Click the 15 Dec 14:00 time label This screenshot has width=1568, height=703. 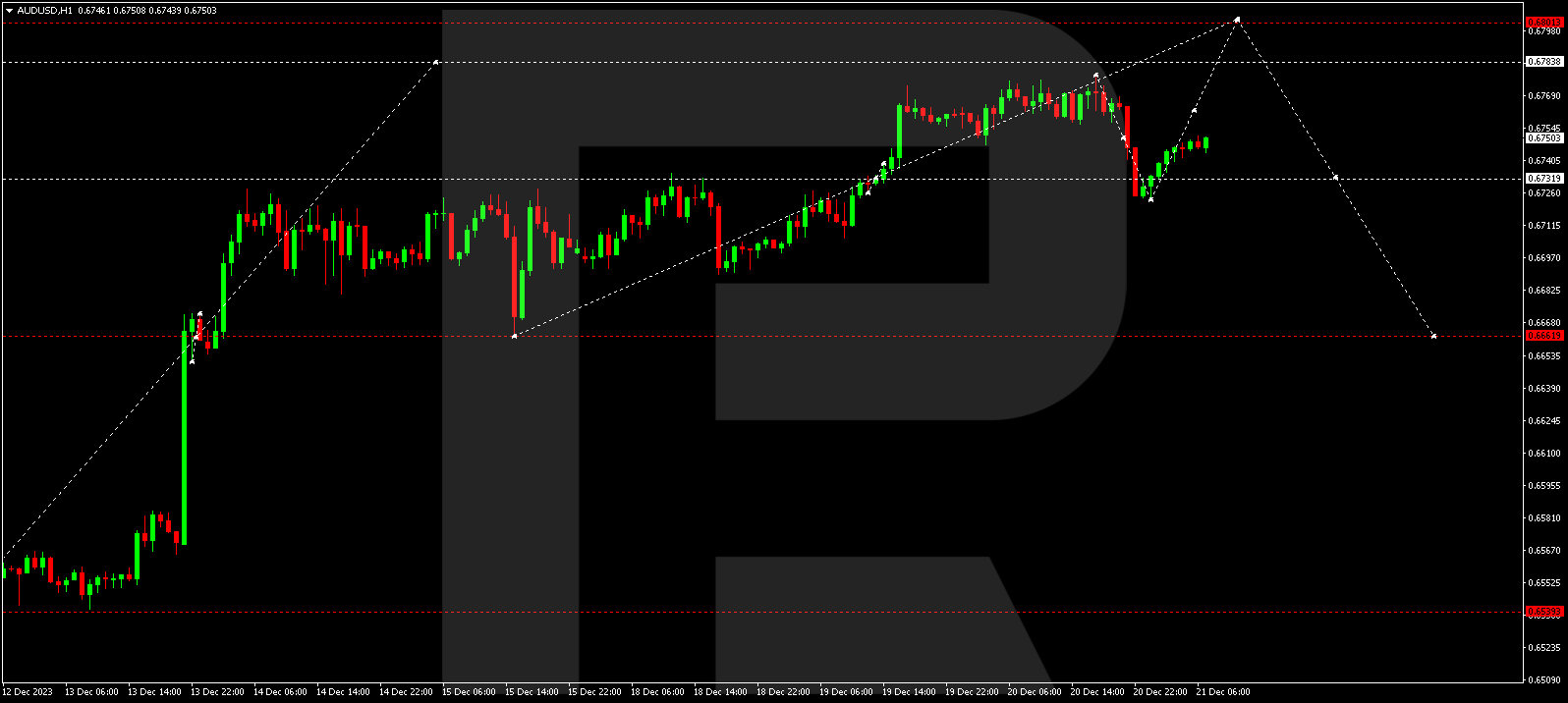[x=532, y=692]
